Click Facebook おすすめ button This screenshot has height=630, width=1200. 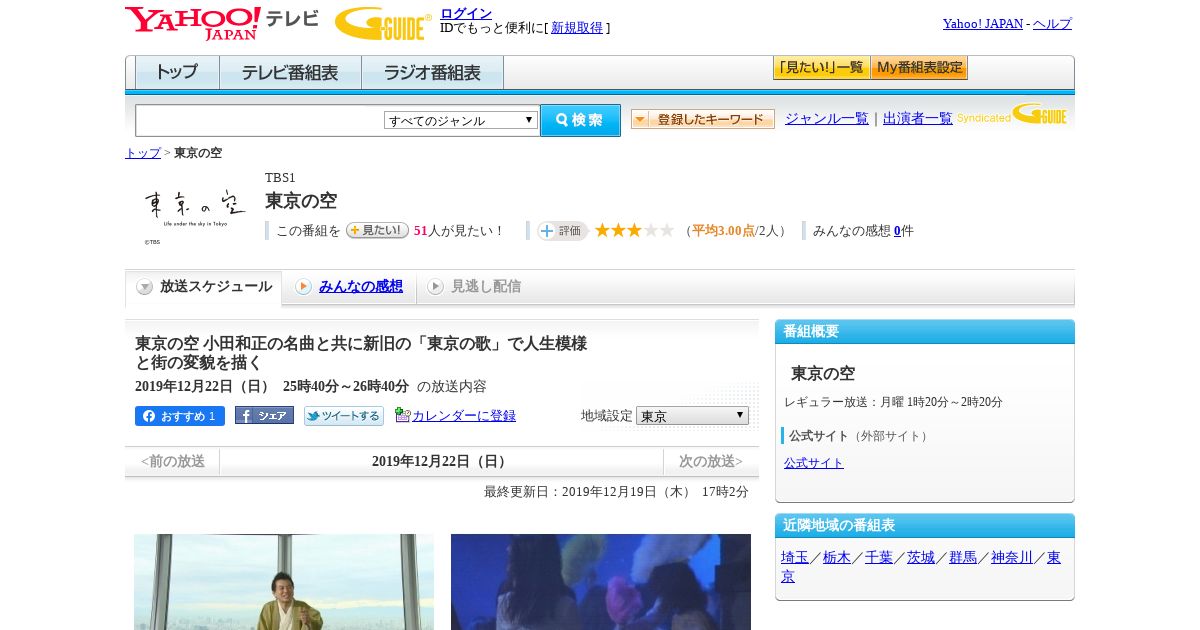(x=180, y=416)
